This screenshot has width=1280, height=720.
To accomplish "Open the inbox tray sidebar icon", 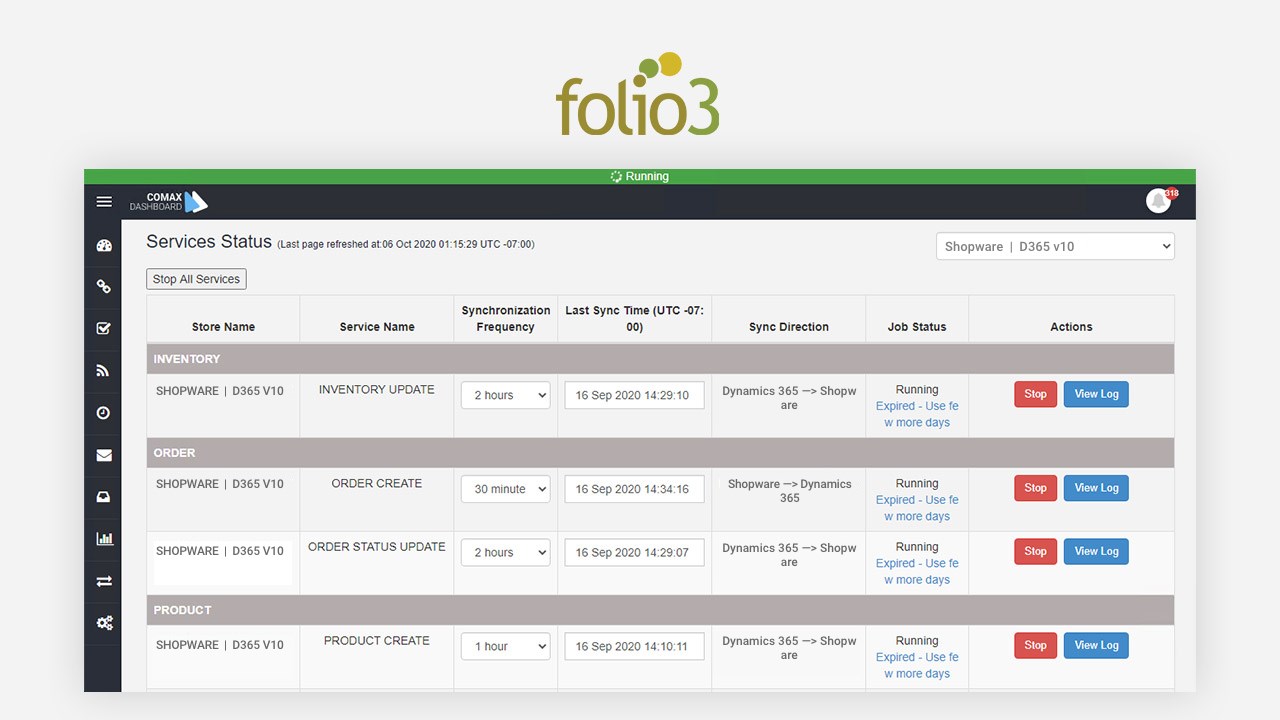I will [104, 497].
